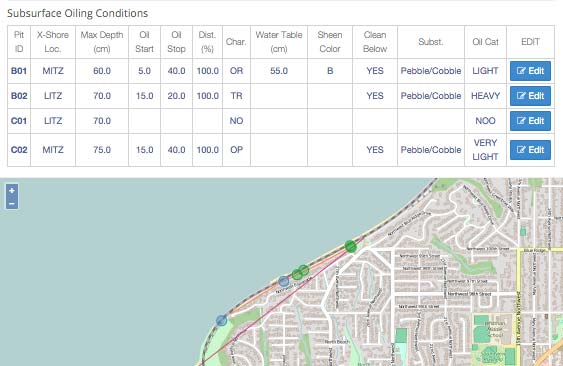The image size is (563, 366).
Task: Click the Pit ID column header
Action: 19,42
